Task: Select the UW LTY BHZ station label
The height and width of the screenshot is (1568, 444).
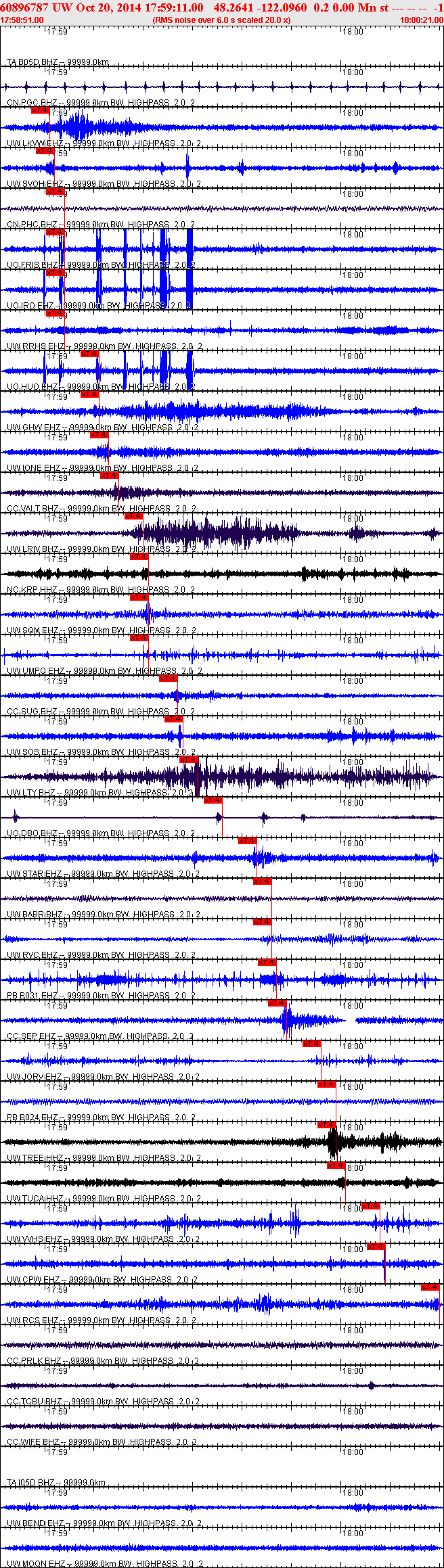Action: point(99,793)
